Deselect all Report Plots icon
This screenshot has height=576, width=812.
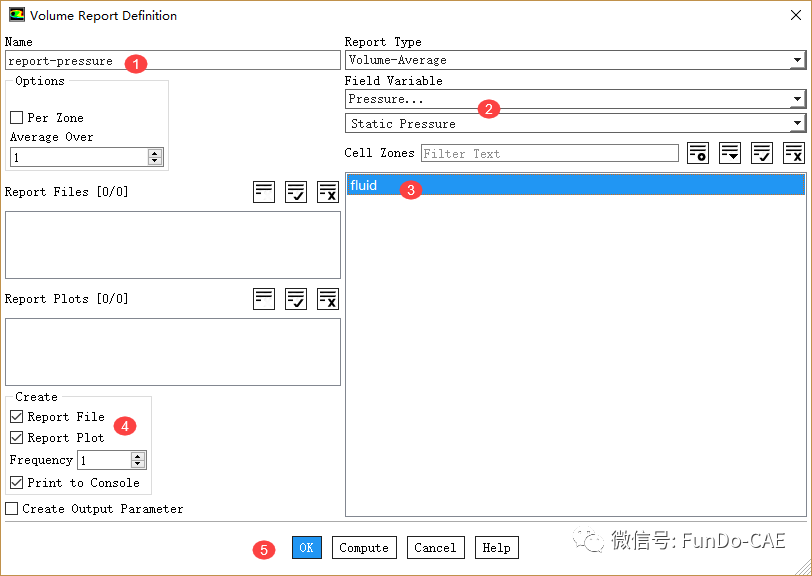[x=328, y=299]
